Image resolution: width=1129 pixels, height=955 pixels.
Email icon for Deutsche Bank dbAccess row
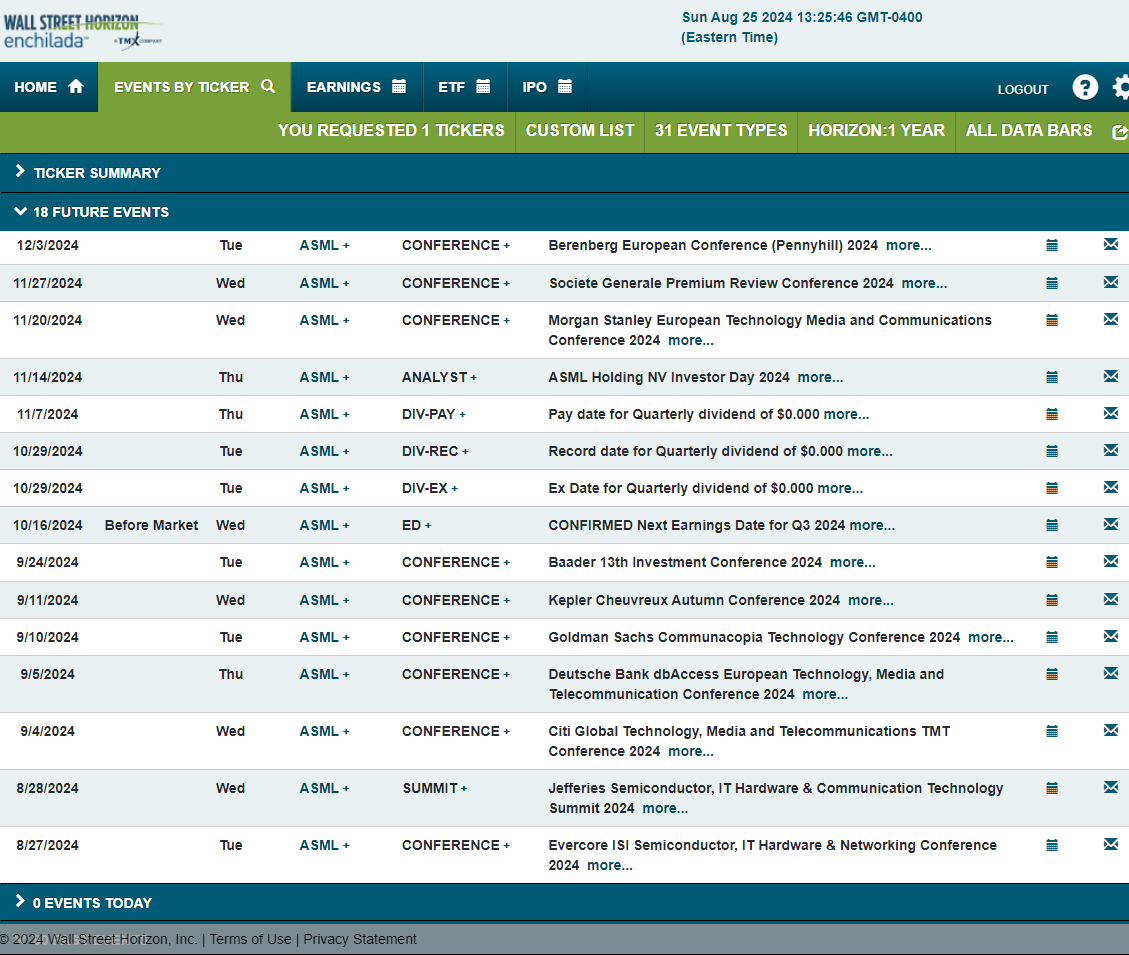pos(1111,673)
